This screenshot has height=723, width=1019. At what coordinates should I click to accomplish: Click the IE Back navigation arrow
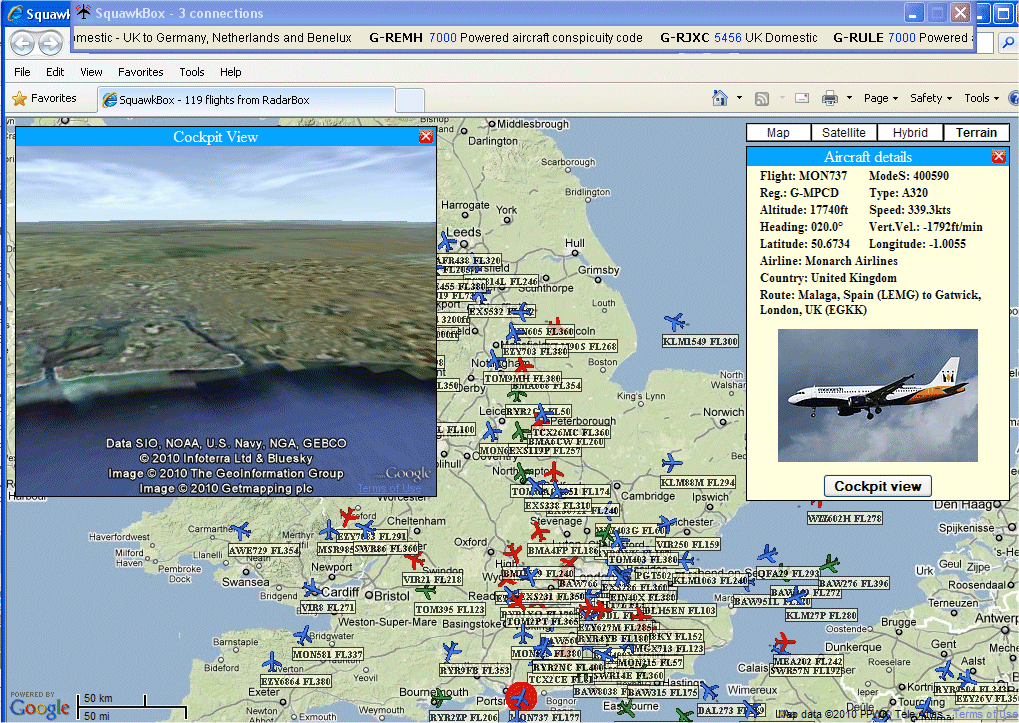tap(22, 43)
